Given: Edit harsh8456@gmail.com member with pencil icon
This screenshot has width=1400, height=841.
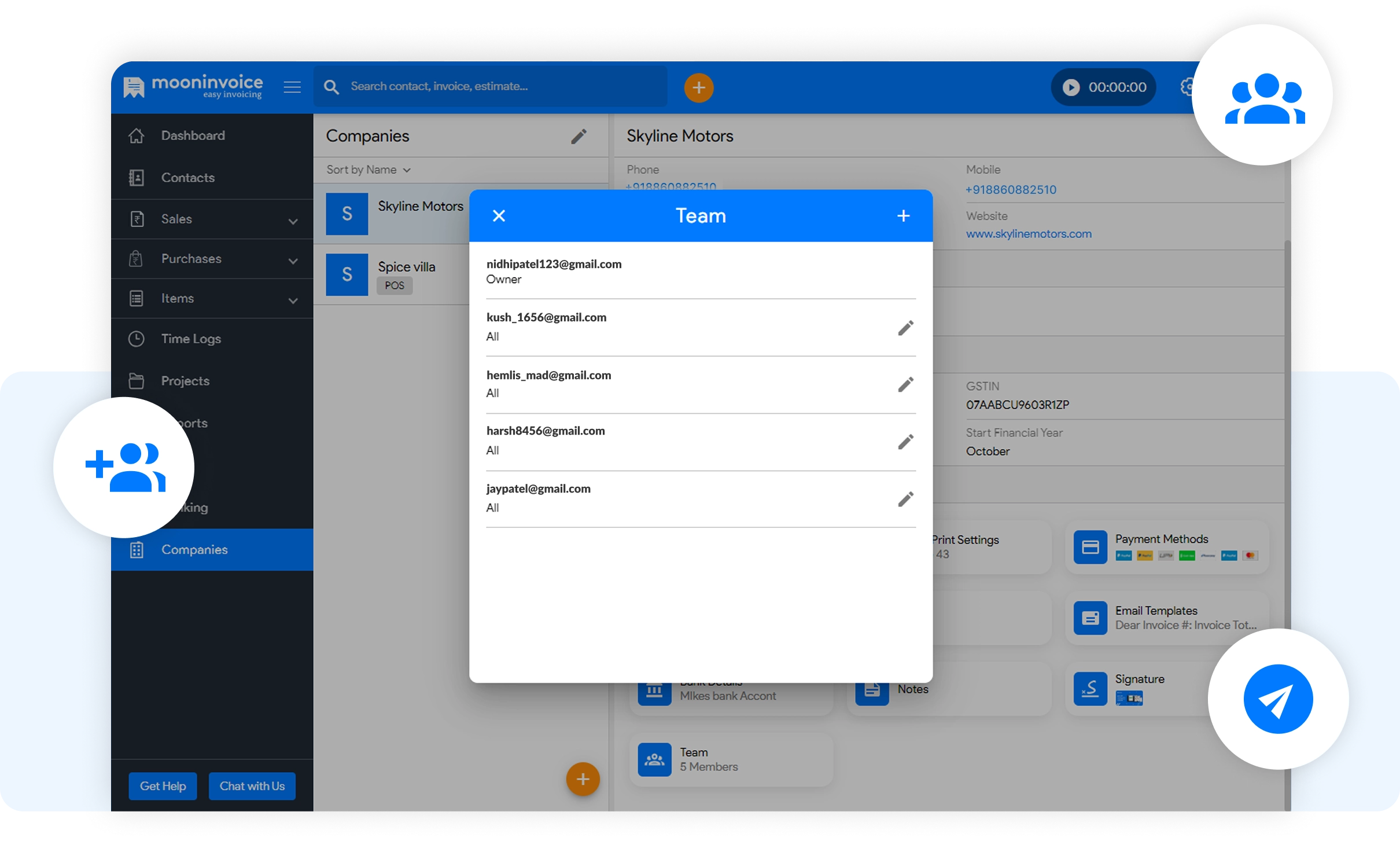Looking at the screenshot, I should tap(905, 442).
